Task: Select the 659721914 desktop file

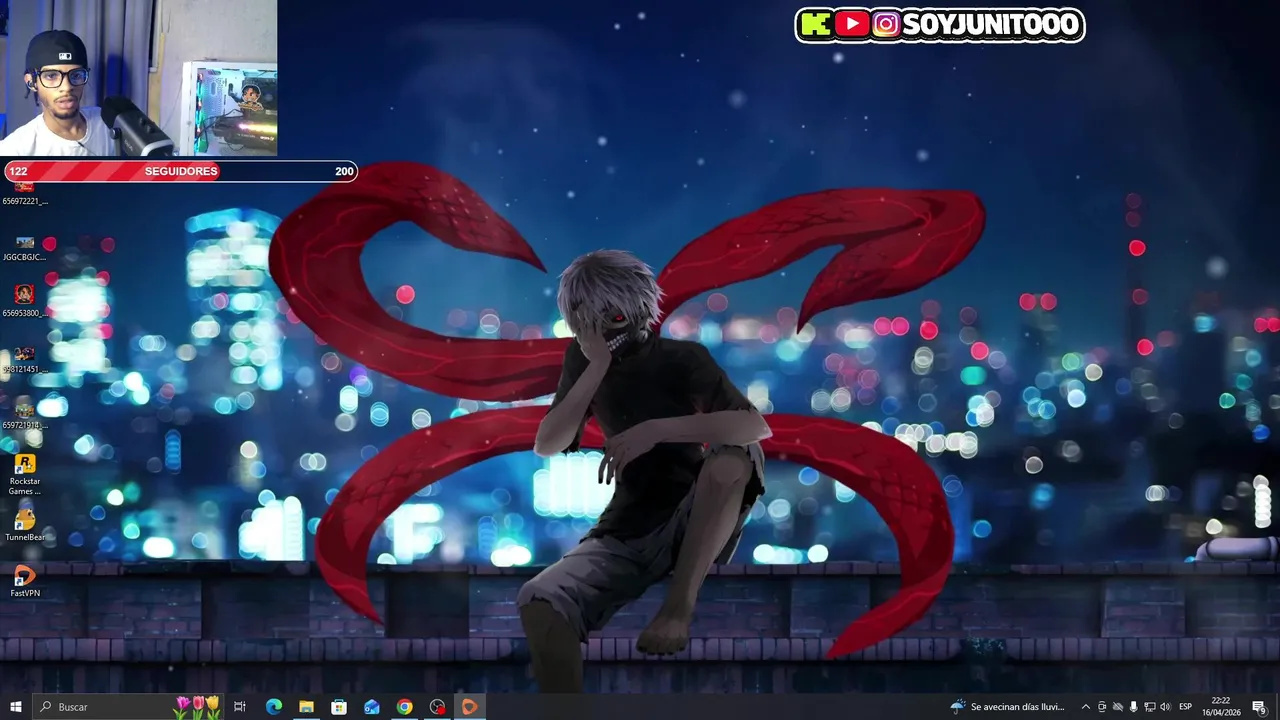Action: [25, 416]
